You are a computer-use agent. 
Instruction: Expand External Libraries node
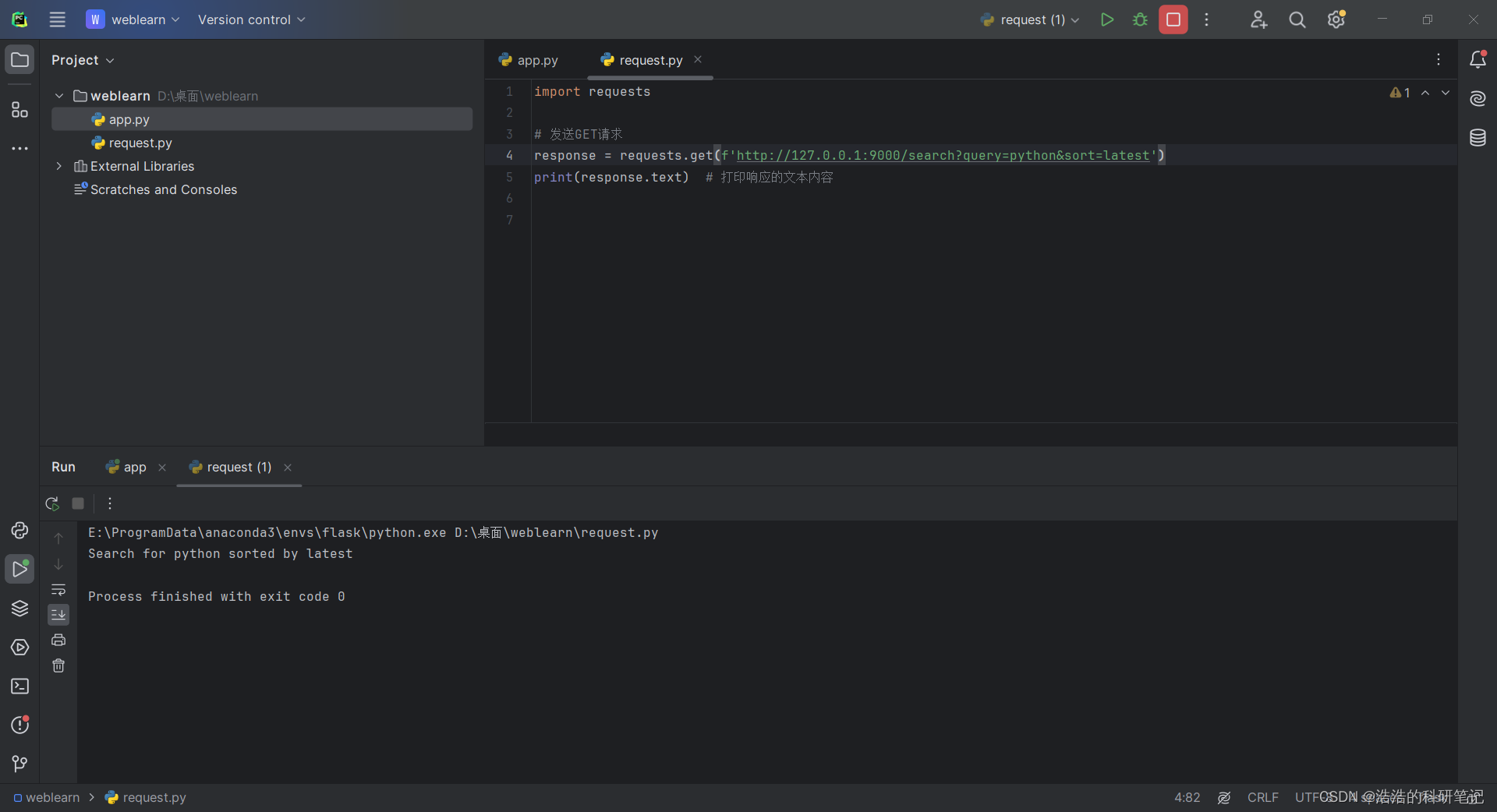pos(59,166)
